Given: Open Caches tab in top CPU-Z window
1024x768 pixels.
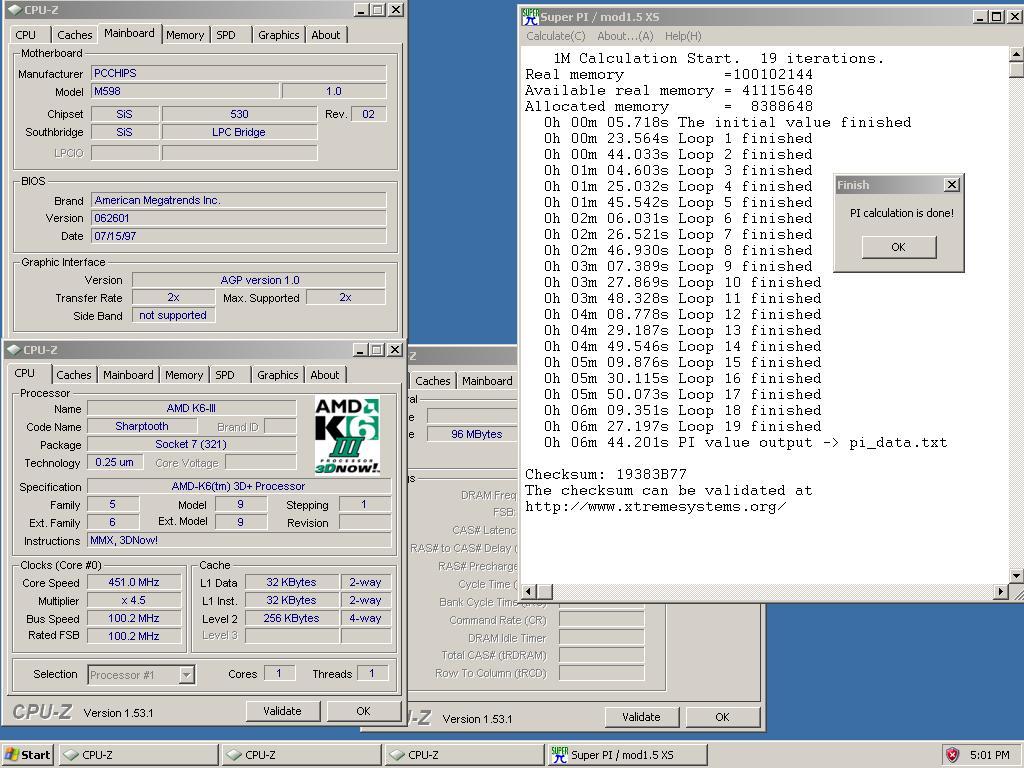Looking at the screenshot, I should pos(74,35).
